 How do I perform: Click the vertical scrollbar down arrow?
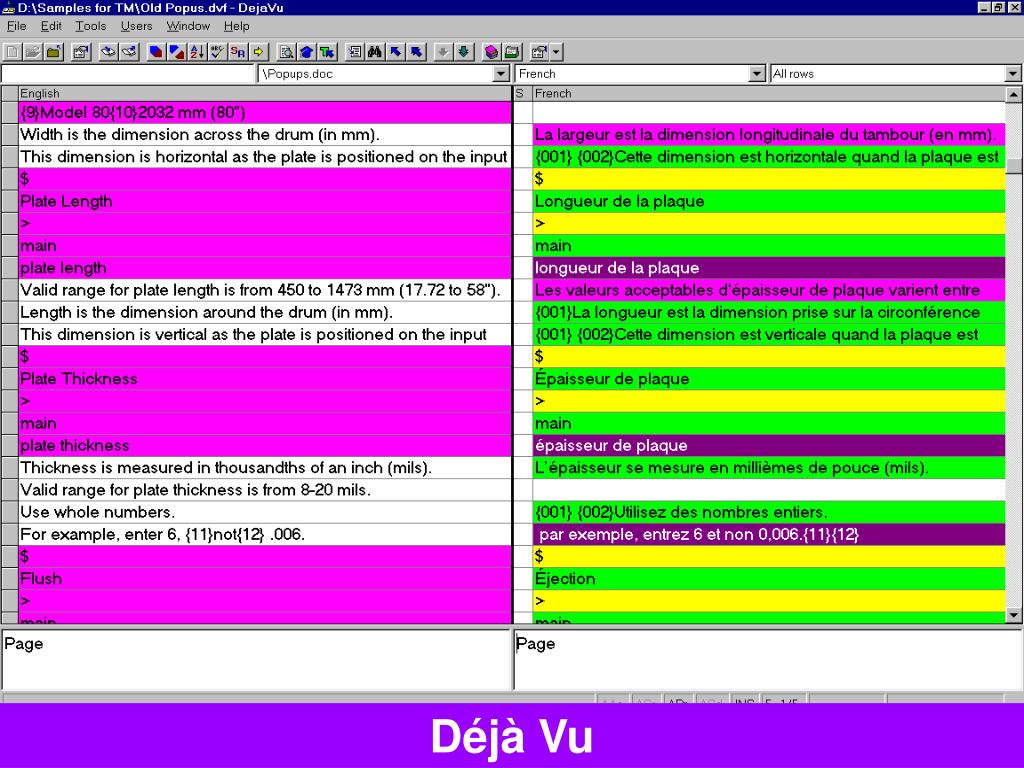click(x=1014, y=615)
